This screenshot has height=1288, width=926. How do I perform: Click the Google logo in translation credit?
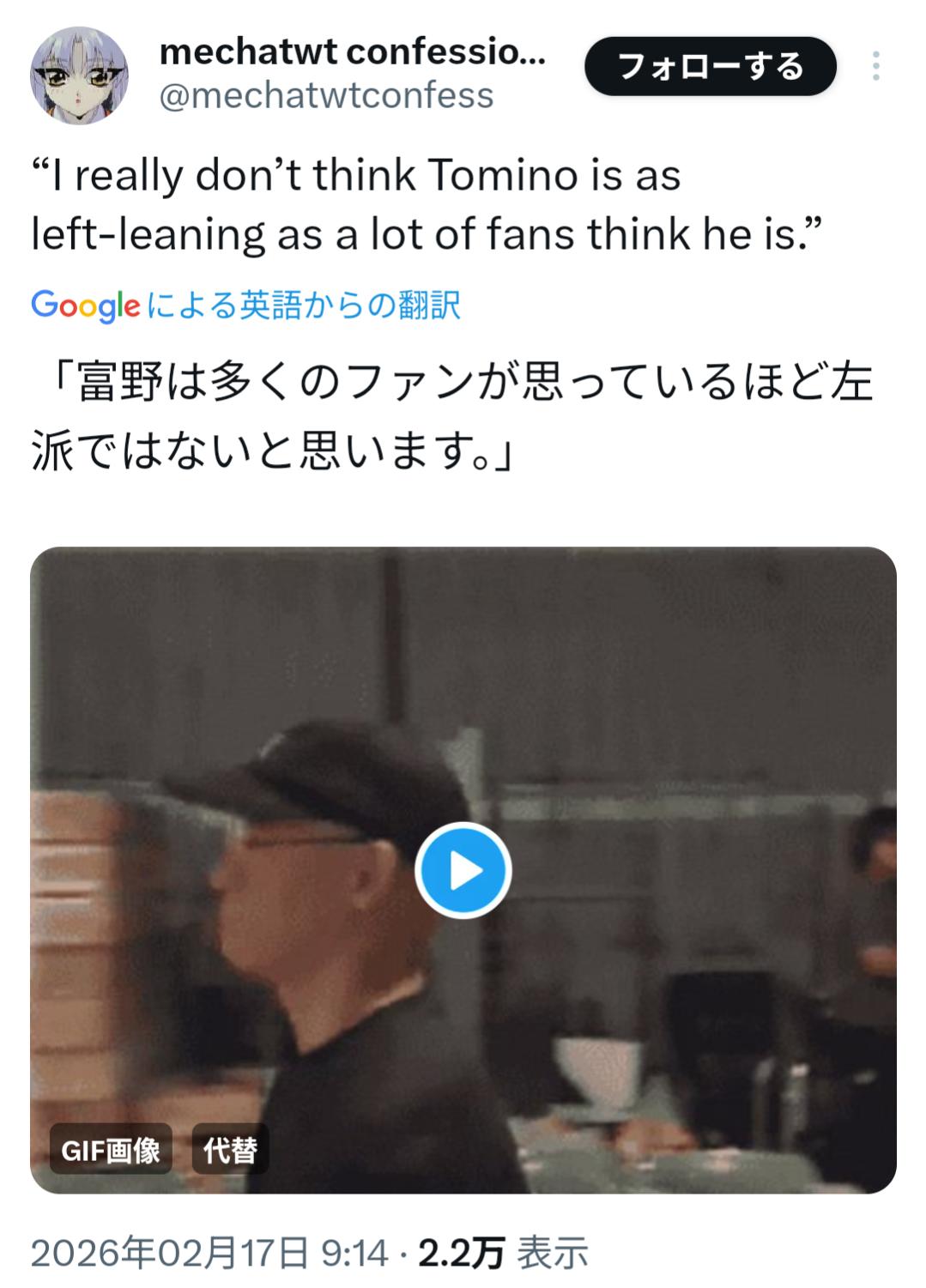(86, 305)
